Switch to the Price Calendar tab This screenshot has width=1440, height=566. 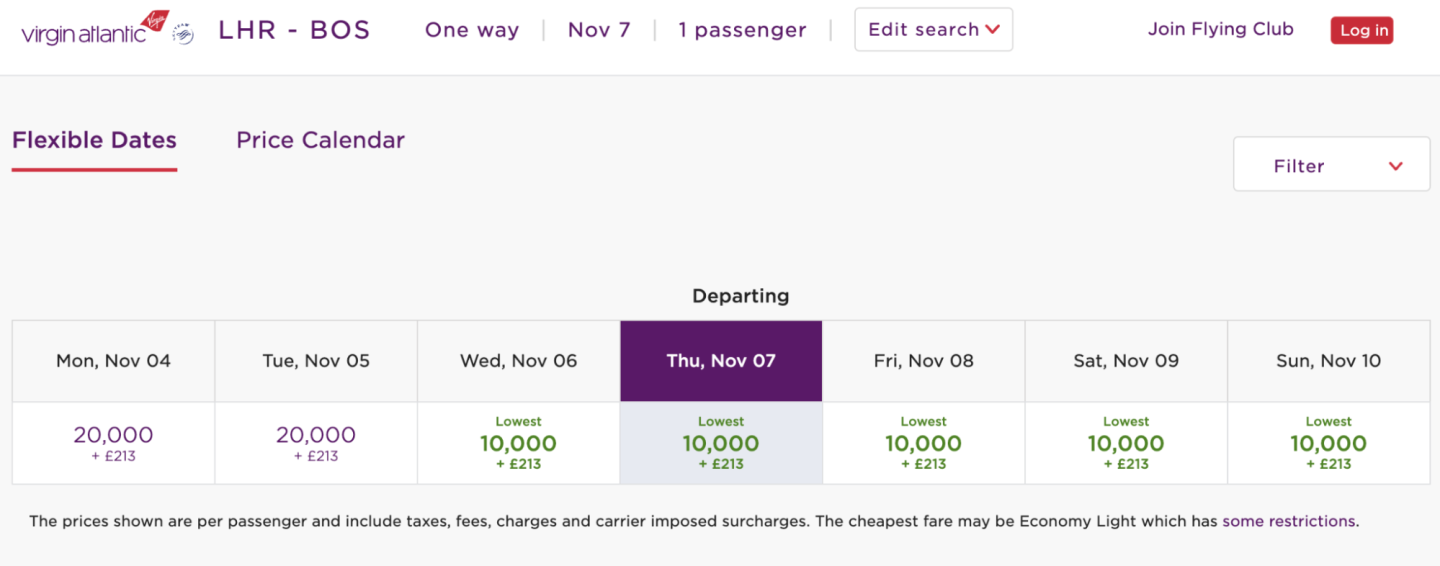pyautogui.click(x=320, y=141)
